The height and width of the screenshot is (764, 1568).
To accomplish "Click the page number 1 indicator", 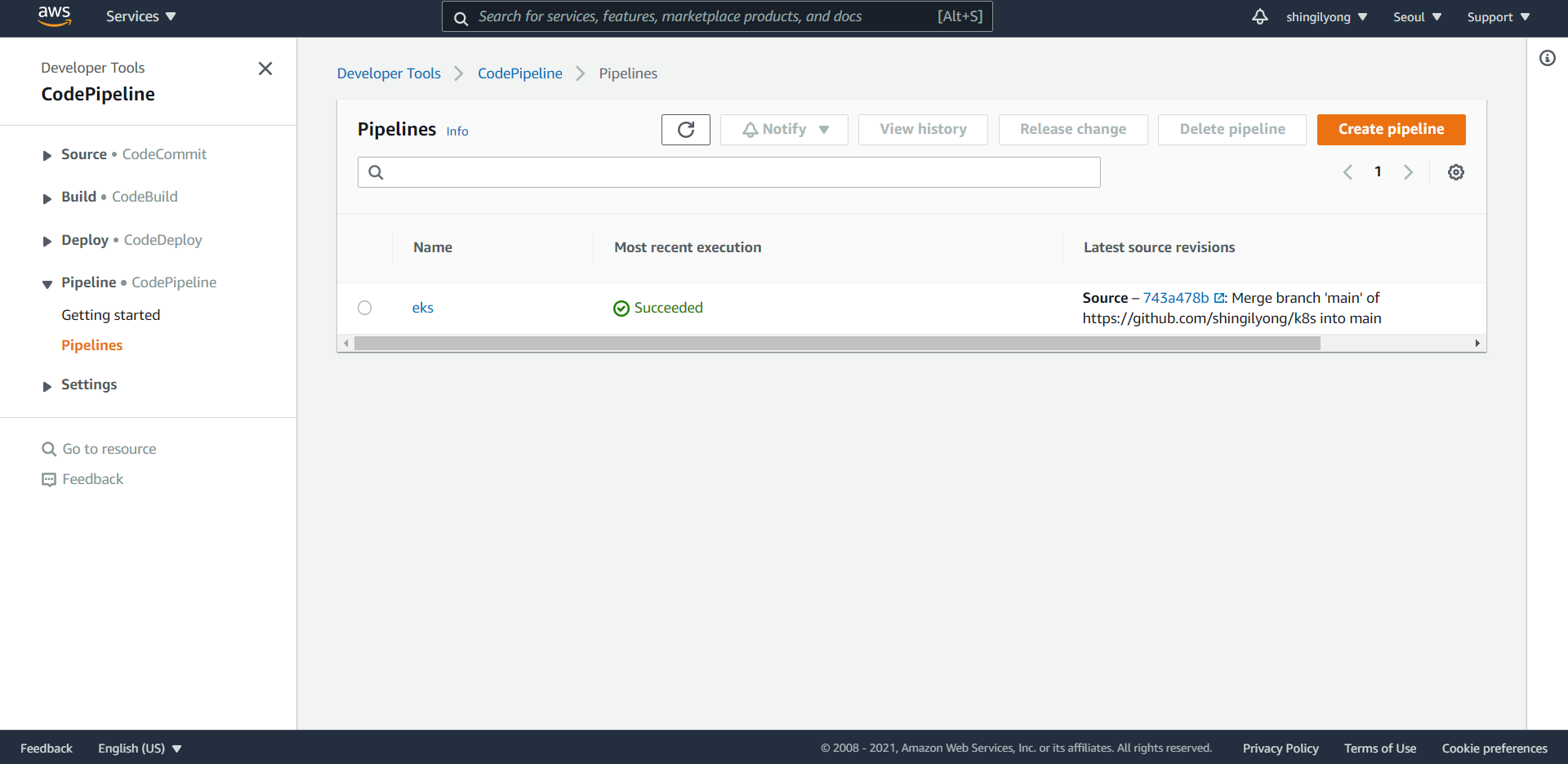I will tap(1378, 171).
